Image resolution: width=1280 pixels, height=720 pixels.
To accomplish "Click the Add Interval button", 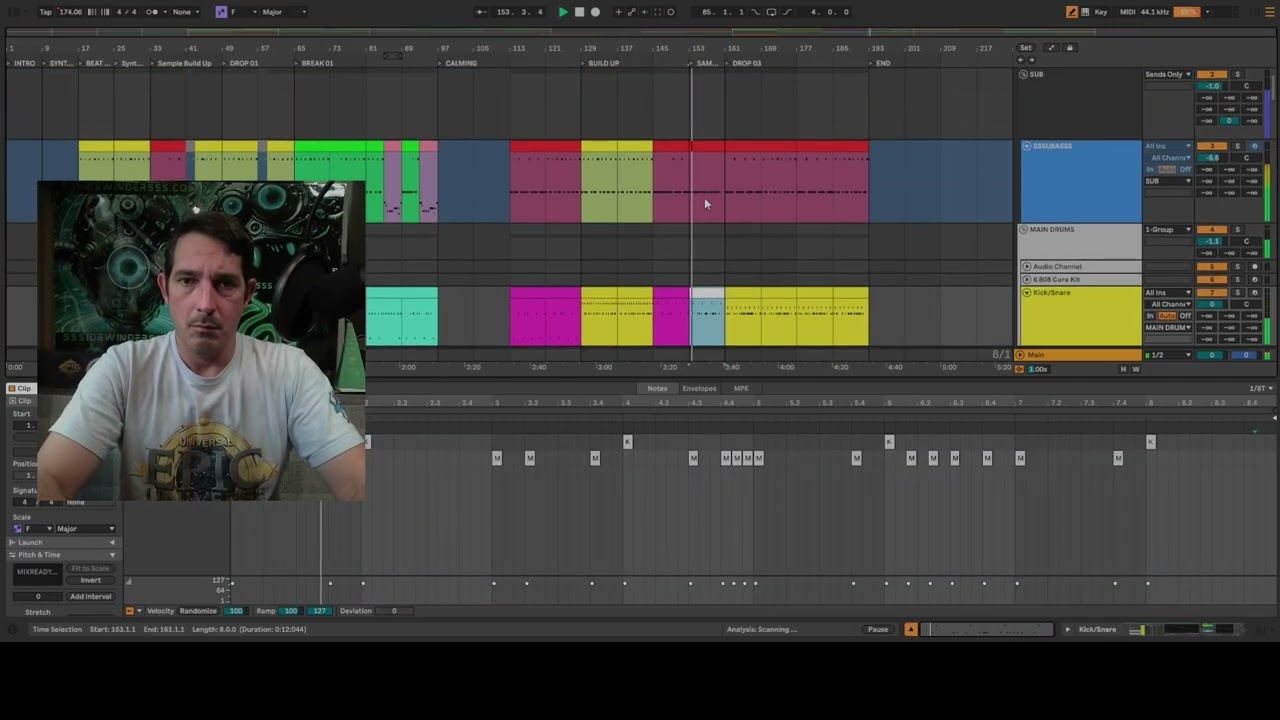I will coord(90,597).
